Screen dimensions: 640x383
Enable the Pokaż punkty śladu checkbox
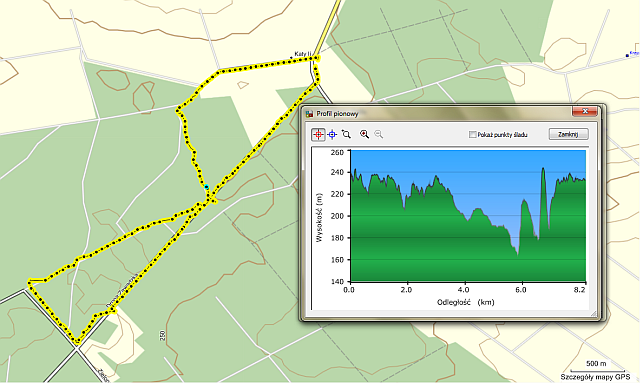[472, 134]
